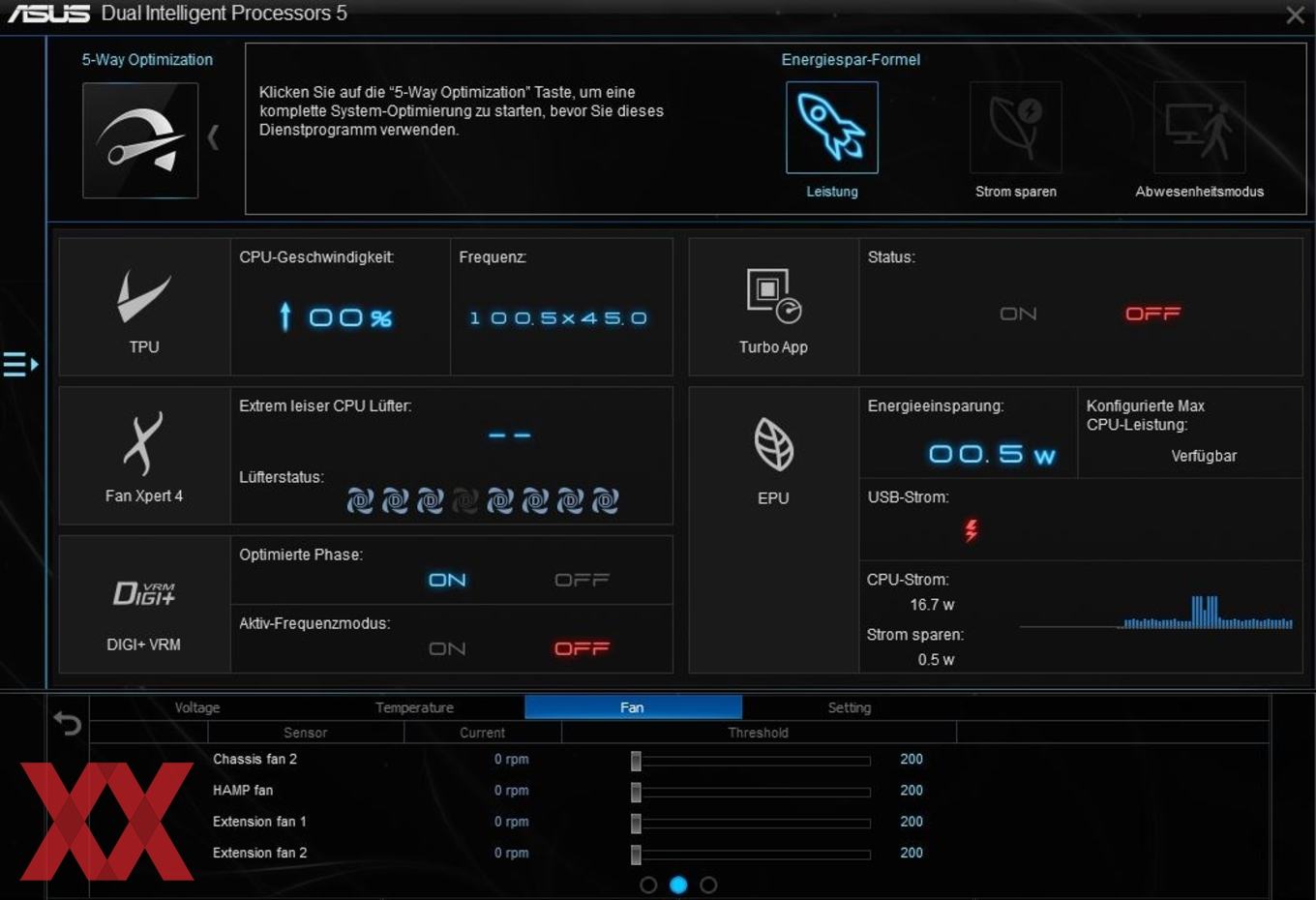Open the Setting tab
This screenshot has width=1316, height=900.
pos(850,707)
